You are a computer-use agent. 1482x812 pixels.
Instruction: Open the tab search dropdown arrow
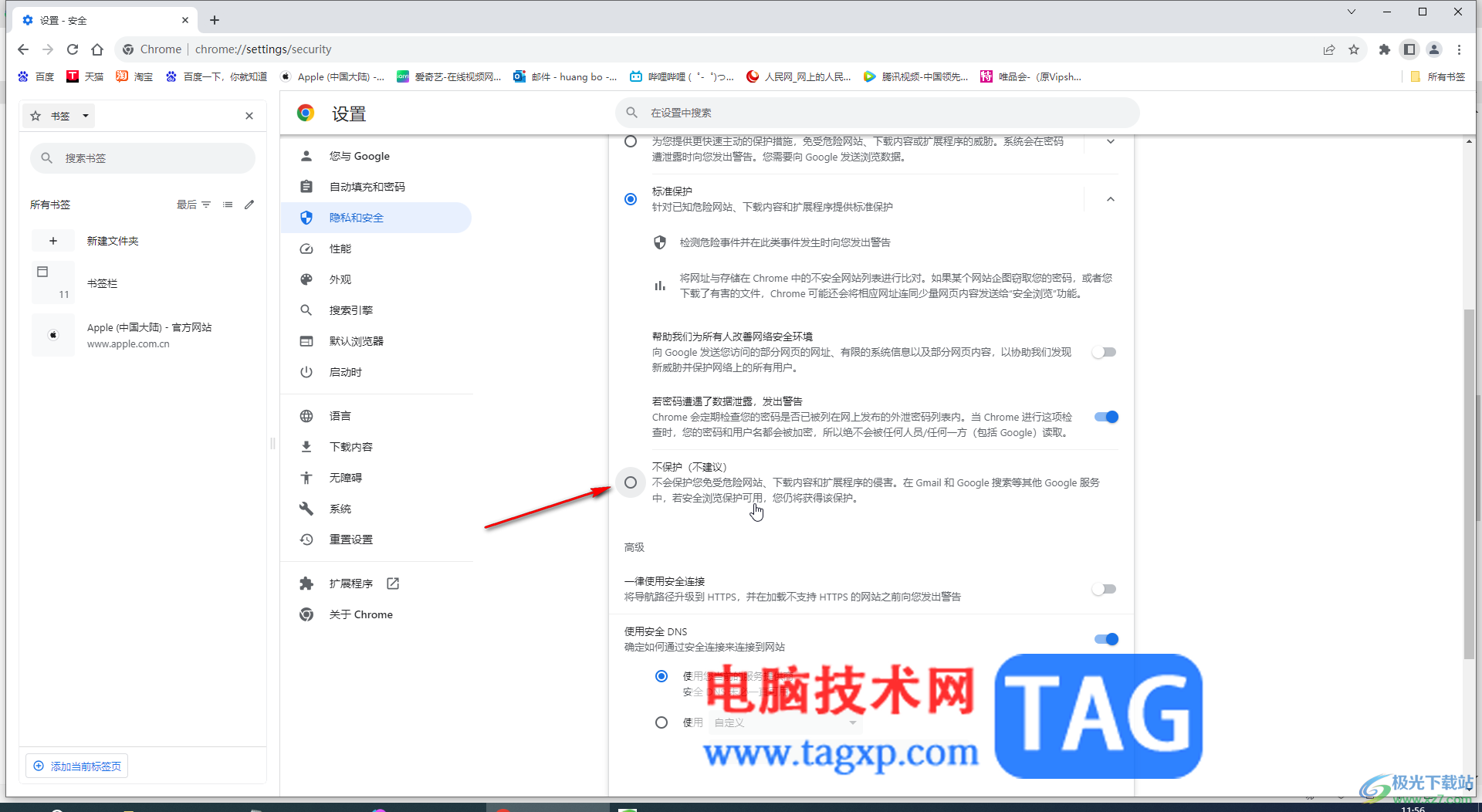[x=1352, y=12]
